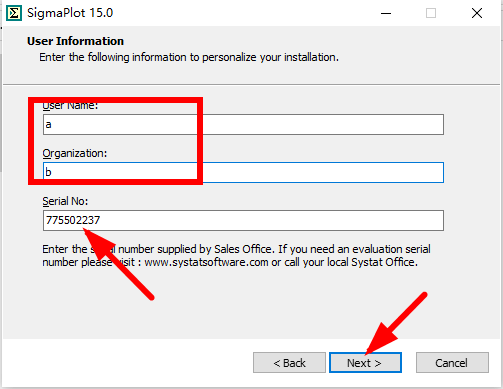Click the 'Organization:' label
Screen dimensions: 503x389
(x=75, y=153)
